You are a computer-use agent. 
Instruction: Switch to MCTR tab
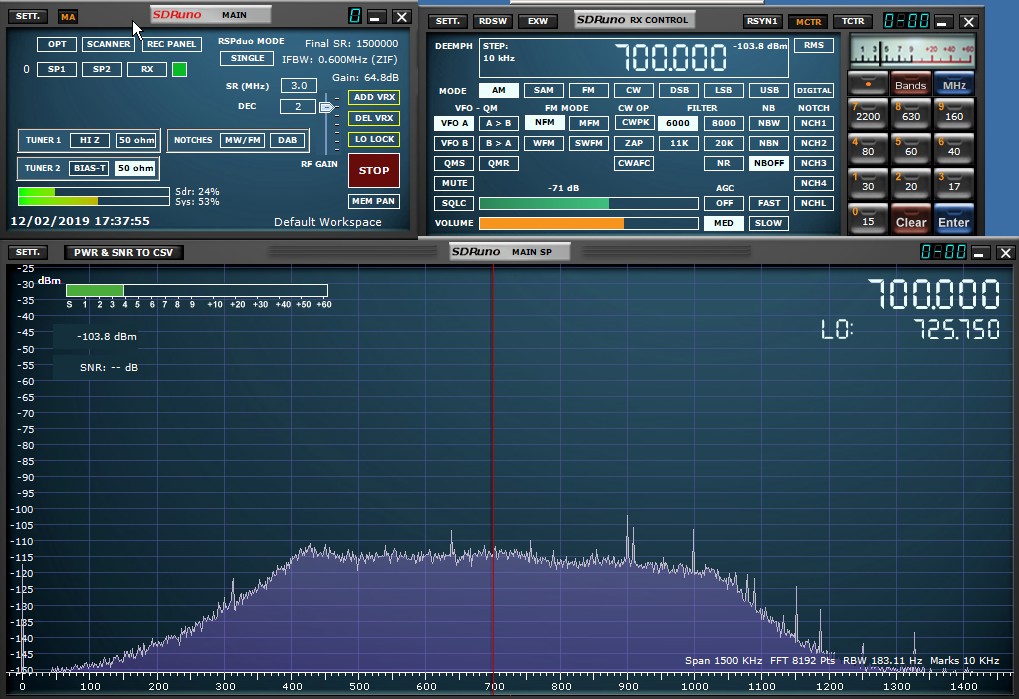click(x=808, y=21)
